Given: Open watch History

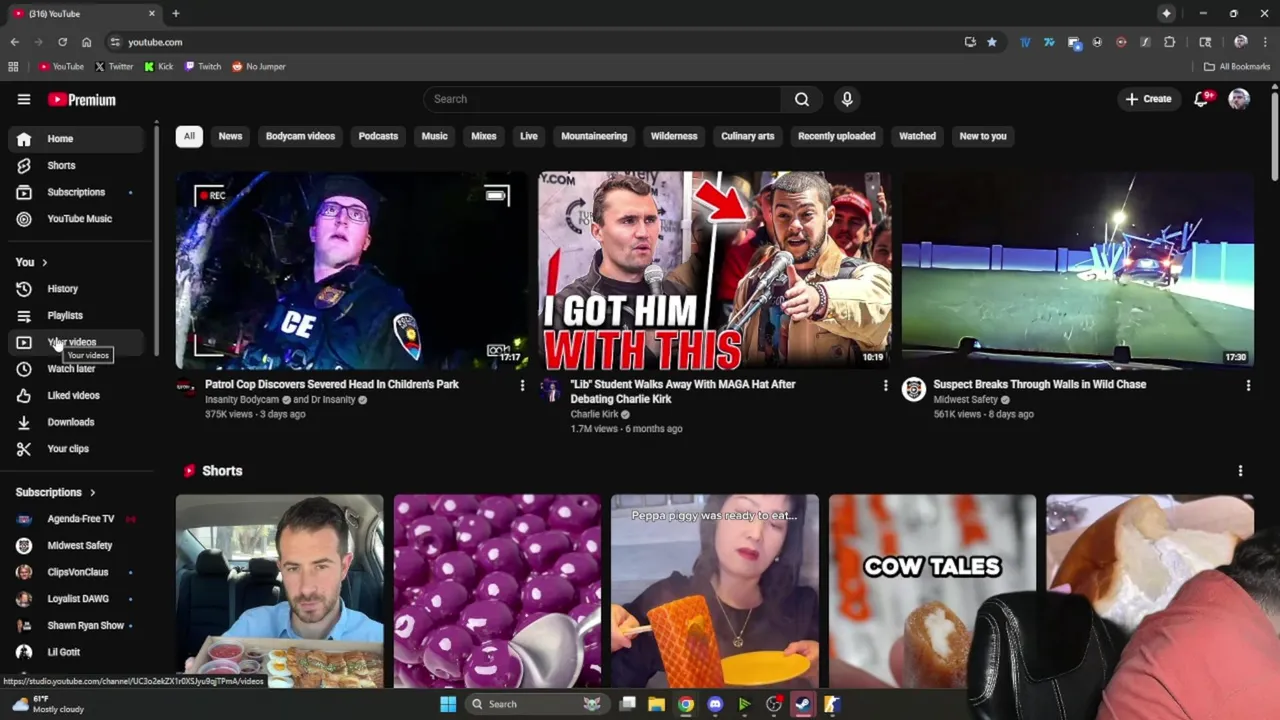Looking at the screenshot, I should click(76, 289).
